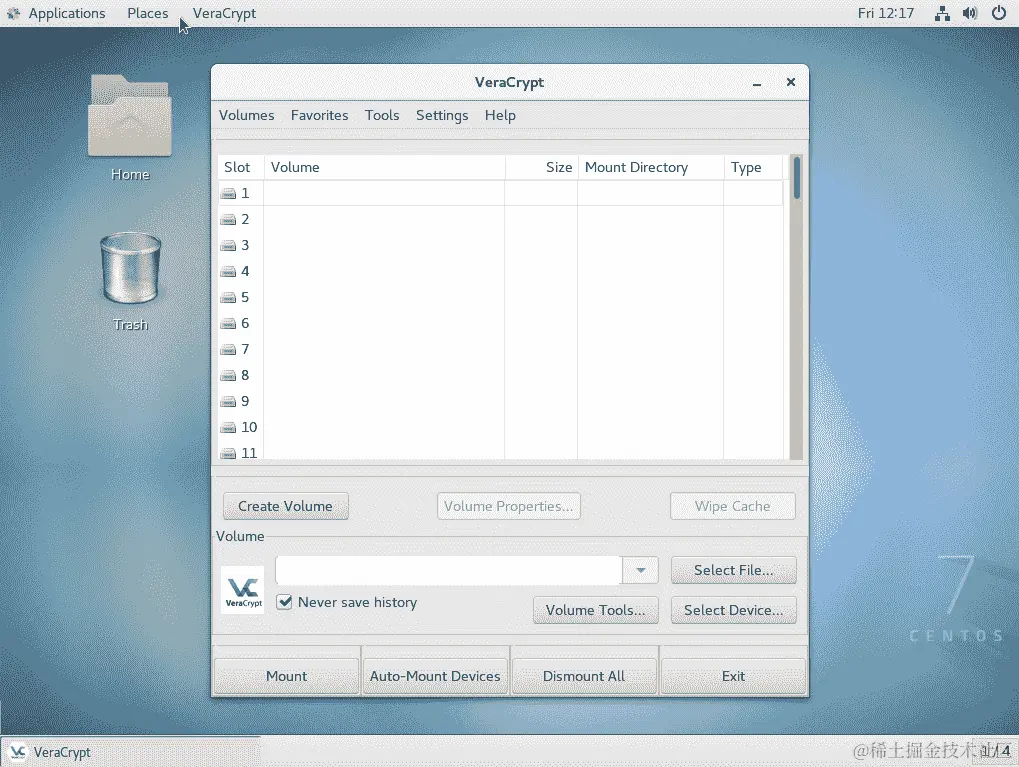This screenshot has width=1019, height=767.
Task: Open the Places menu in top panel
Action: click(148, 13)
